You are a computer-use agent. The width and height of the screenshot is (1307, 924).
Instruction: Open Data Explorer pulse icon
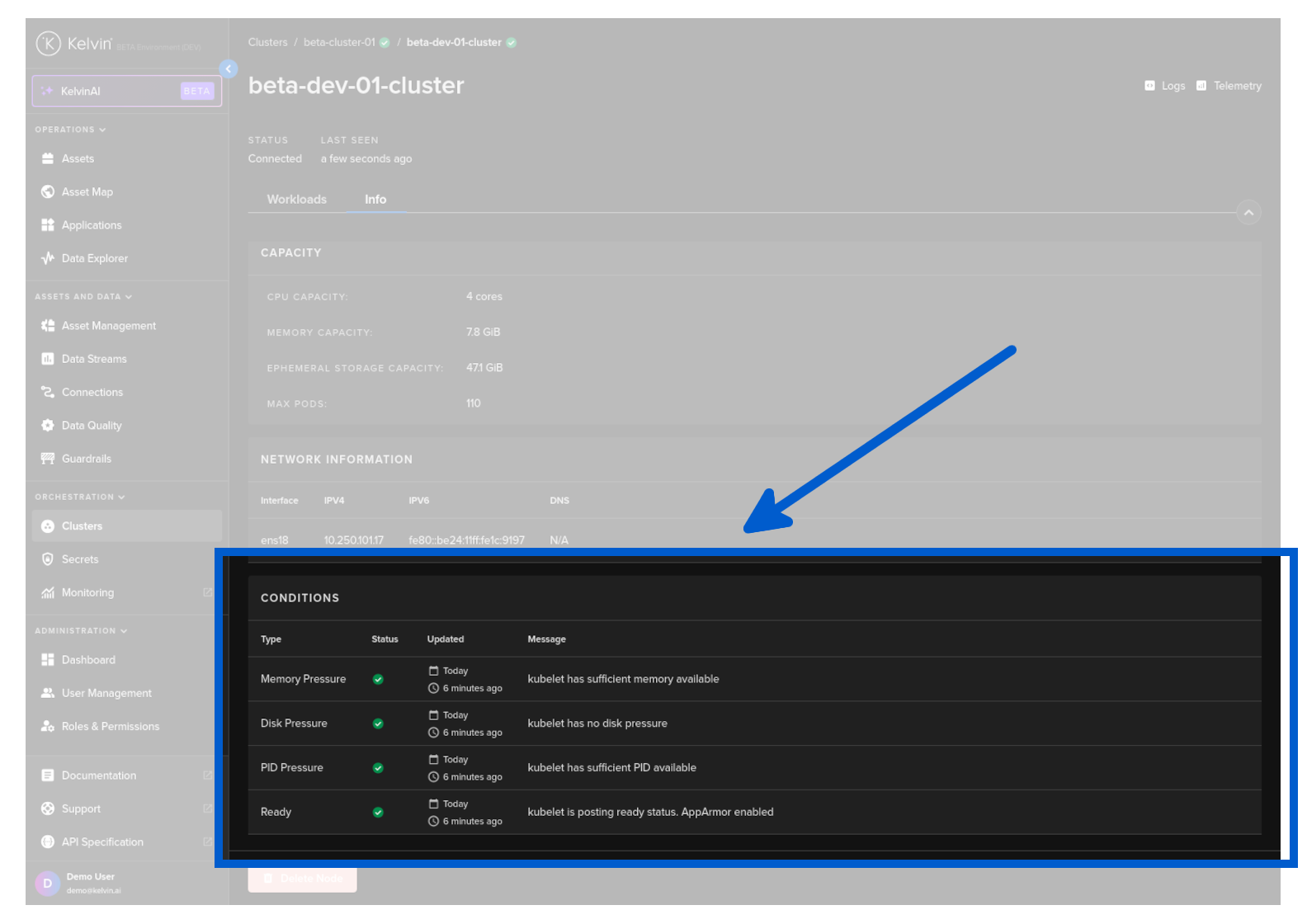pyautogui.click(x=48, y=258)
